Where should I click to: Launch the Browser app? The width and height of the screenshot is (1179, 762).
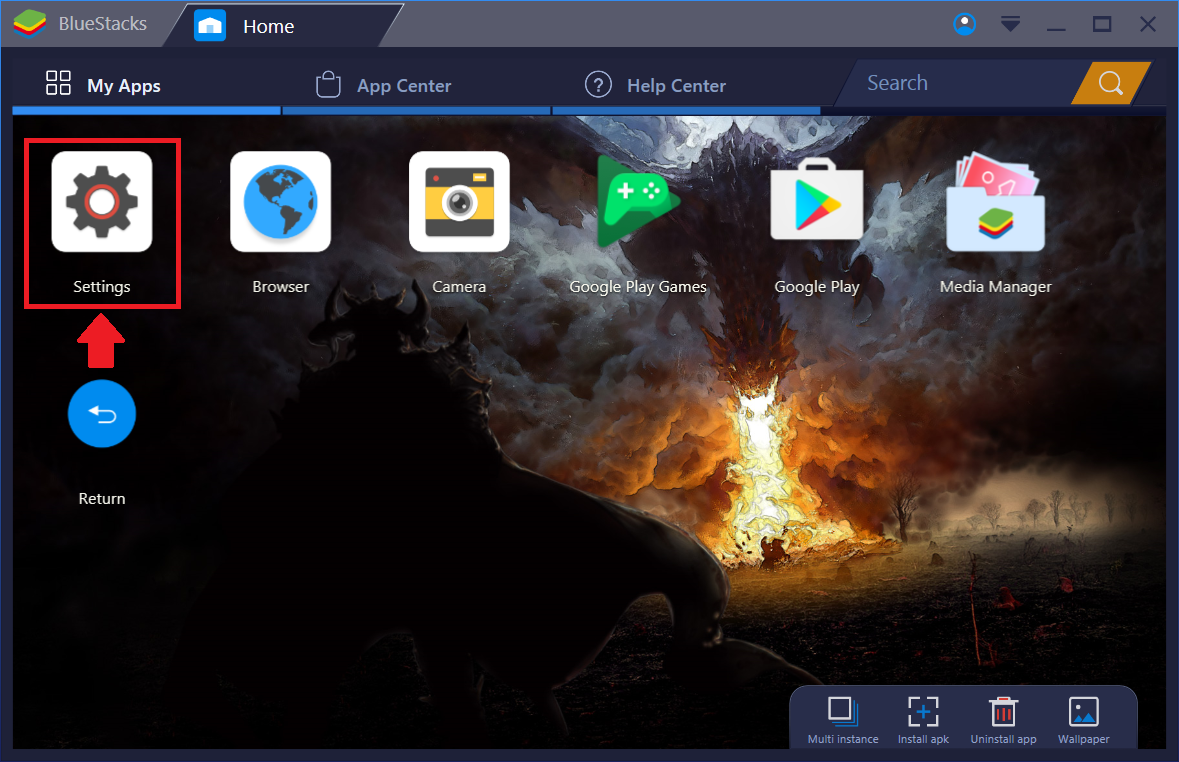(280, 202)
